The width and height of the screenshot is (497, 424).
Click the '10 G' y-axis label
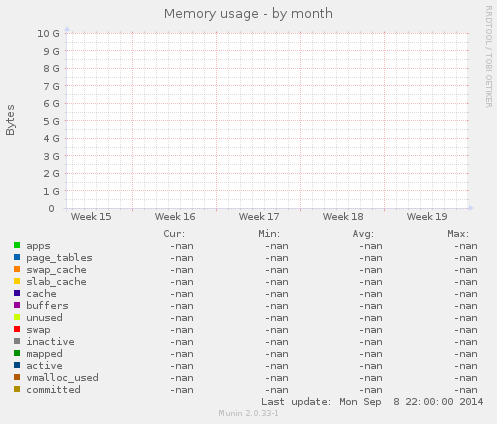pyautogui.click(x=48, y=34)
